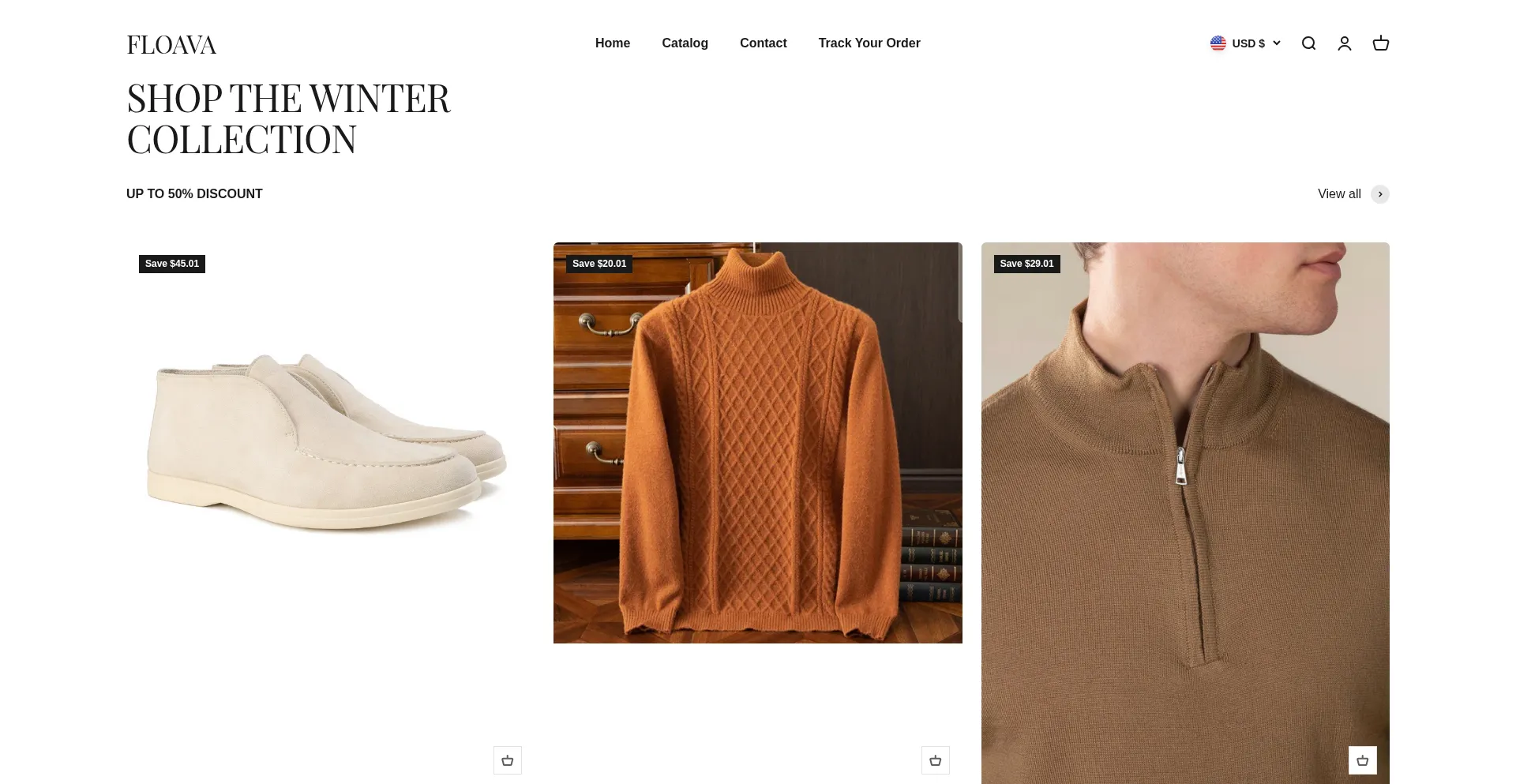
Task: Open the shopping cart icon in header
Action: (x=1381, y=43)
